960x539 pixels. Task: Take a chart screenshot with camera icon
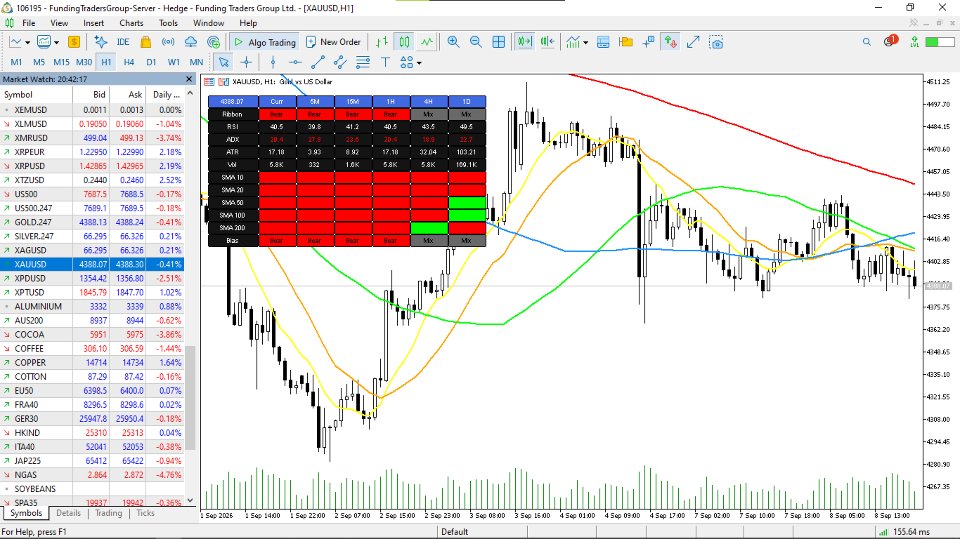(716, 42)
